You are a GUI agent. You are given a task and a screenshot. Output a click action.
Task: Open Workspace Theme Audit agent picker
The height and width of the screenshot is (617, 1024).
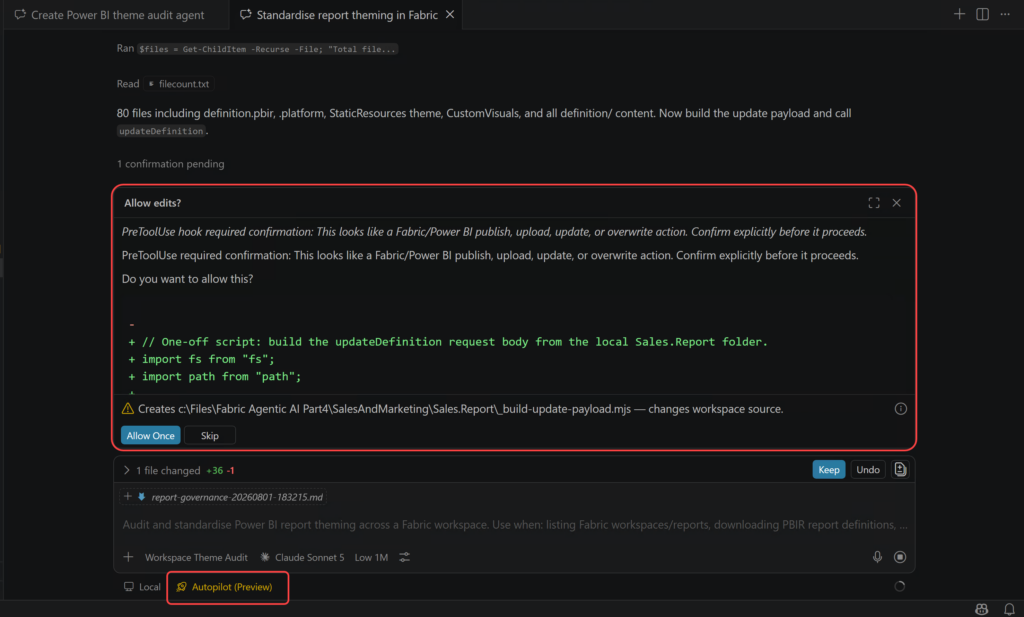point(196,558)
